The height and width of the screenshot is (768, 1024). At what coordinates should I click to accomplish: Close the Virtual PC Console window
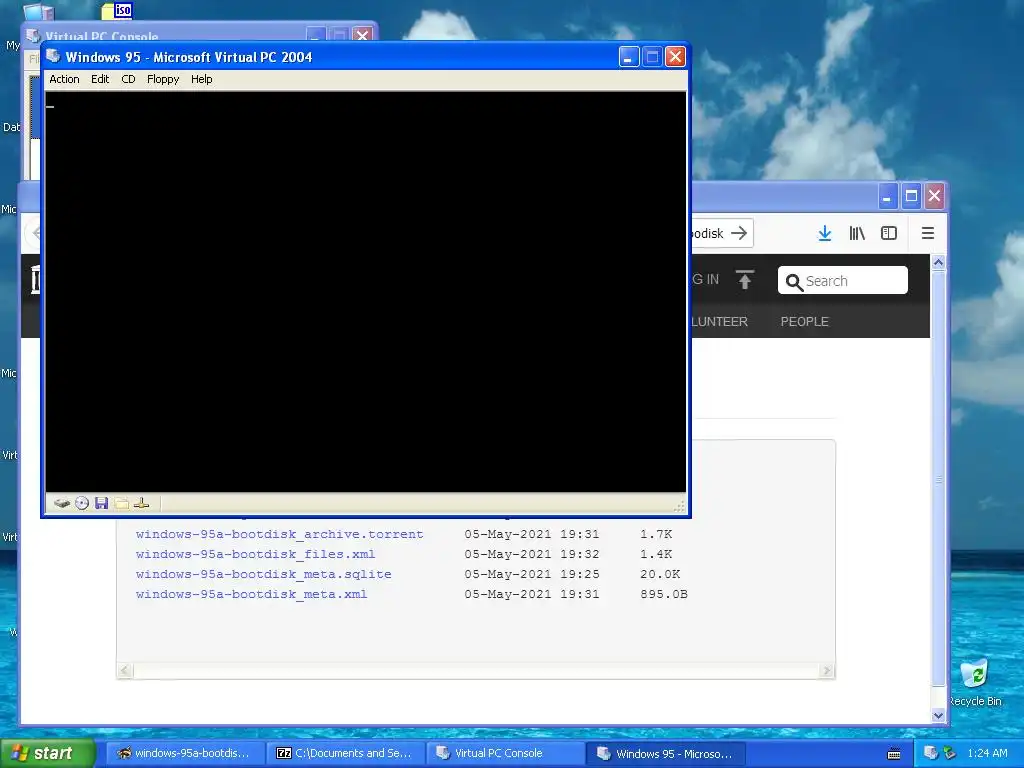pyautogui.click(x=362, y=35)
